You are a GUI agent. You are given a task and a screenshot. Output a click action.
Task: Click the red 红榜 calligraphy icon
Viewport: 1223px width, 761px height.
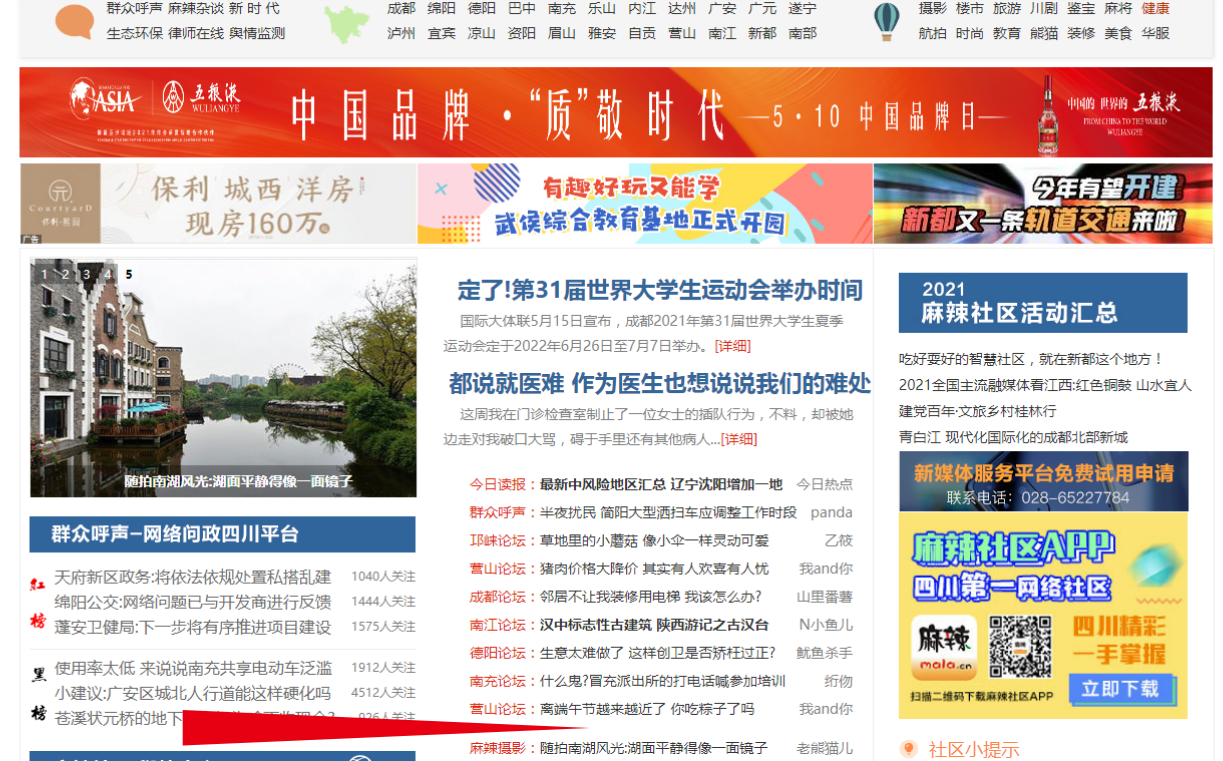click(38, 602)
